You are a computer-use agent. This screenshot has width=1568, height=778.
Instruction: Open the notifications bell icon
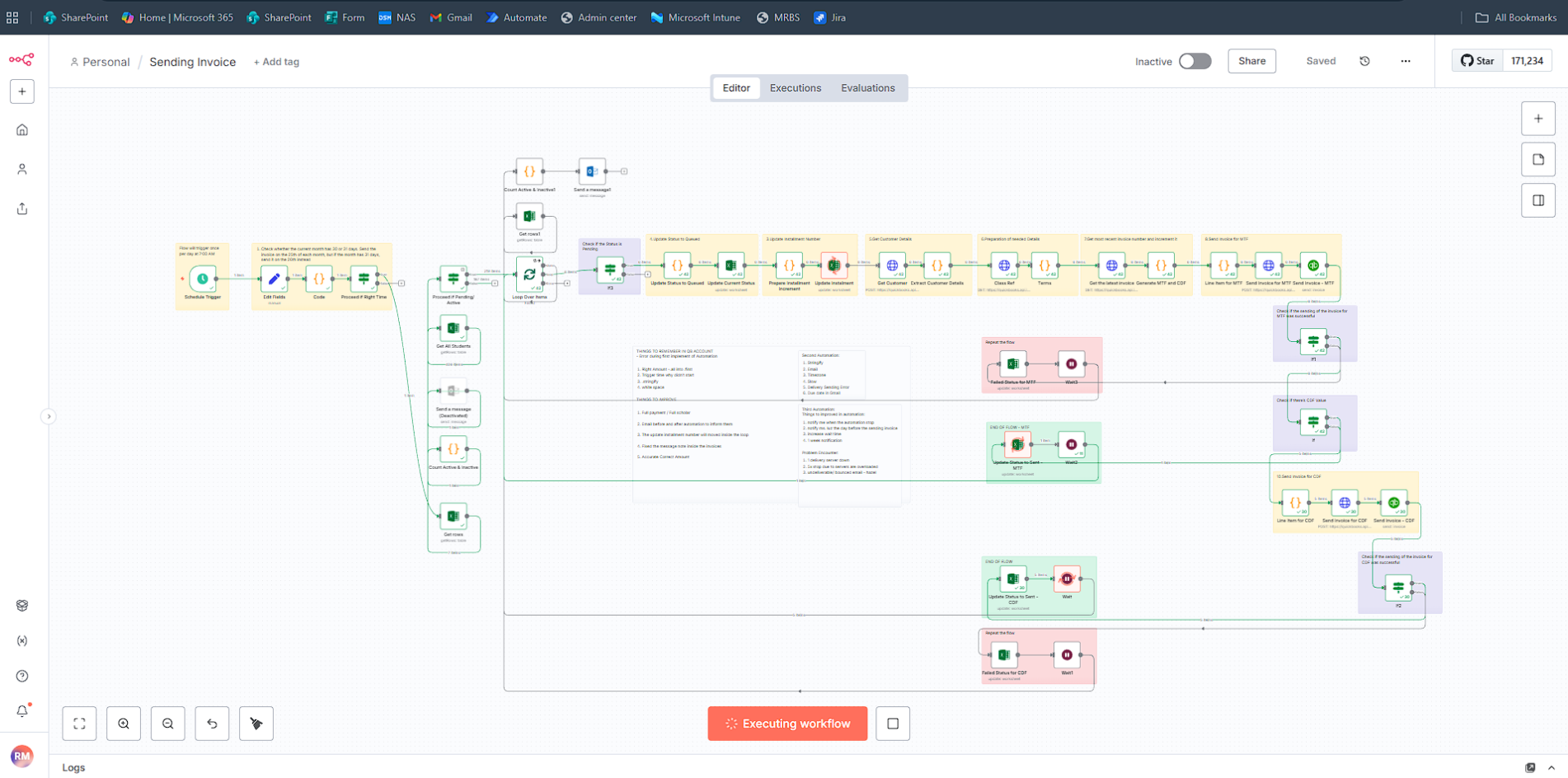point(22,710)
